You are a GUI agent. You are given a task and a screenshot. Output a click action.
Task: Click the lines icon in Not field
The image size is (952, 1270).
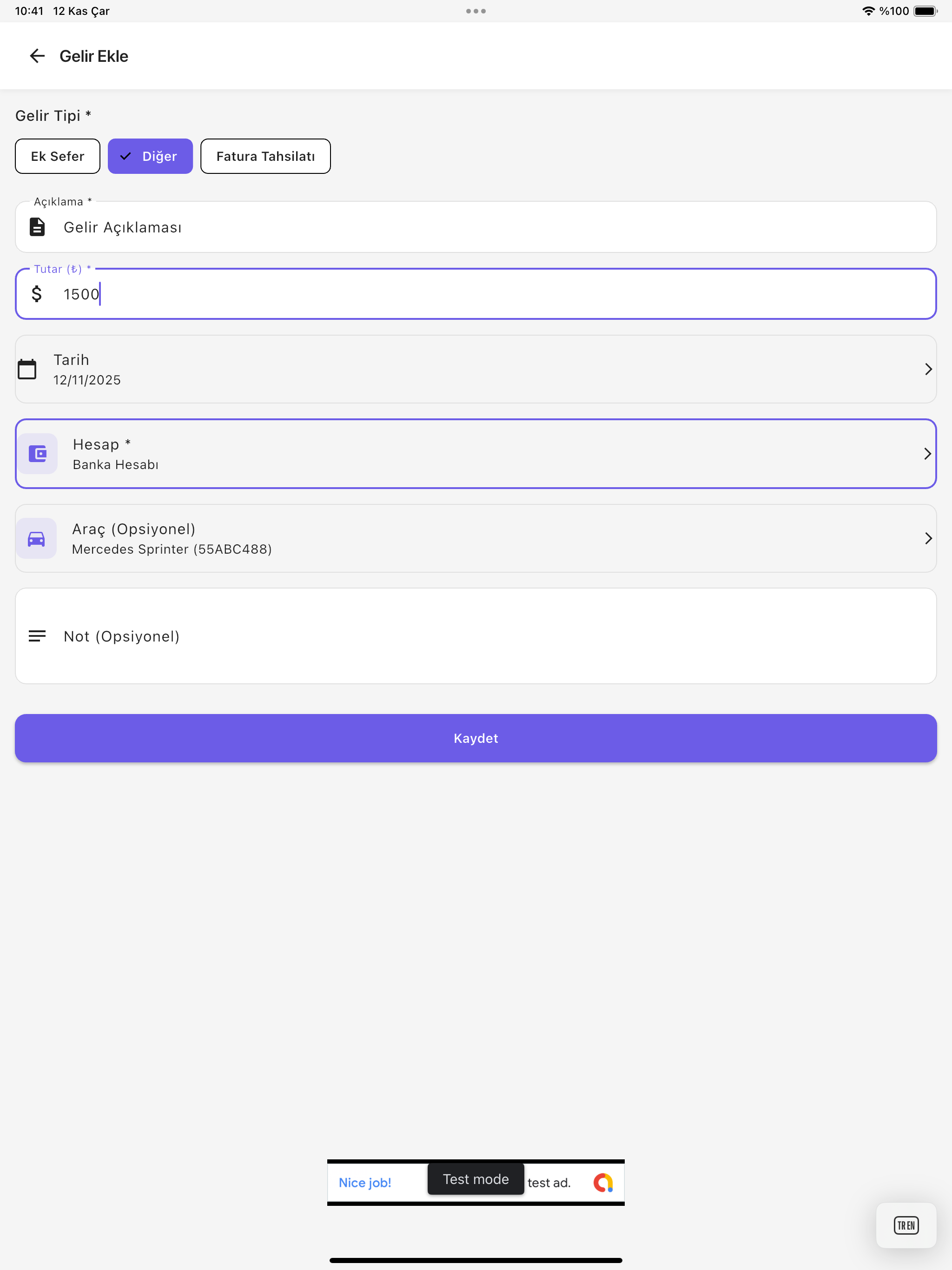coord(37,636)
